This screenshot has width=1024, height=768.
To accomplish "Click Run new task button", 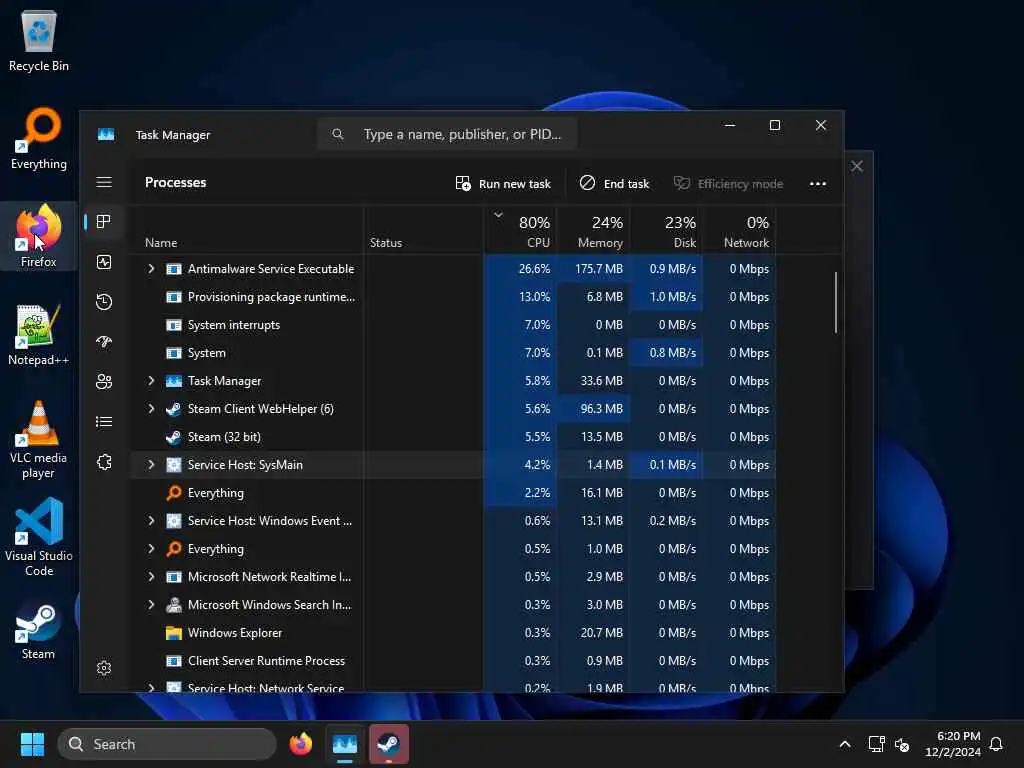I will 503,184.
